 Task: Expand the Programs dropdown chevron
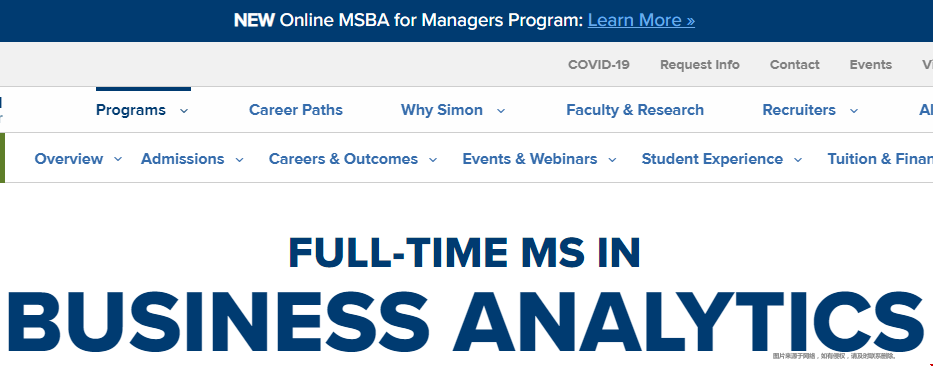[184, 111]
